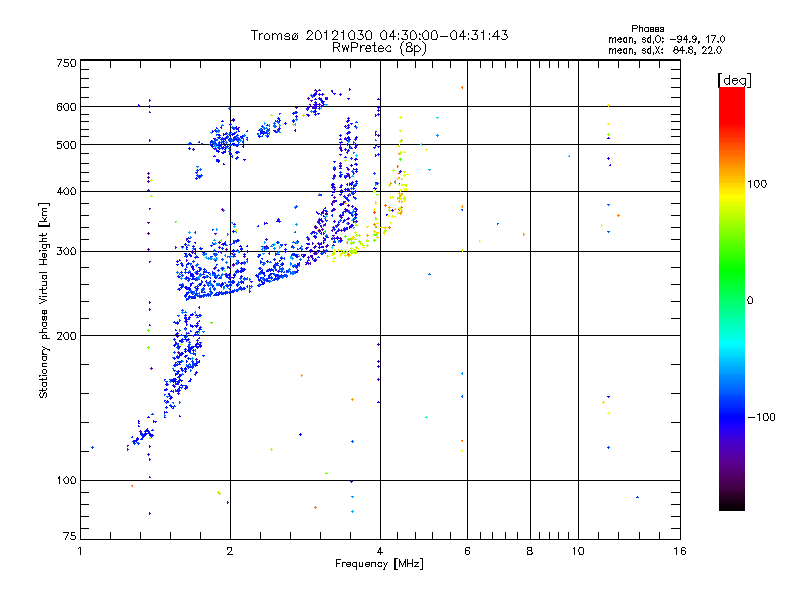Viewport: 800px width, 600px height.
Task: Click y-axis tick label '400'
Action: tap(66, 192)
